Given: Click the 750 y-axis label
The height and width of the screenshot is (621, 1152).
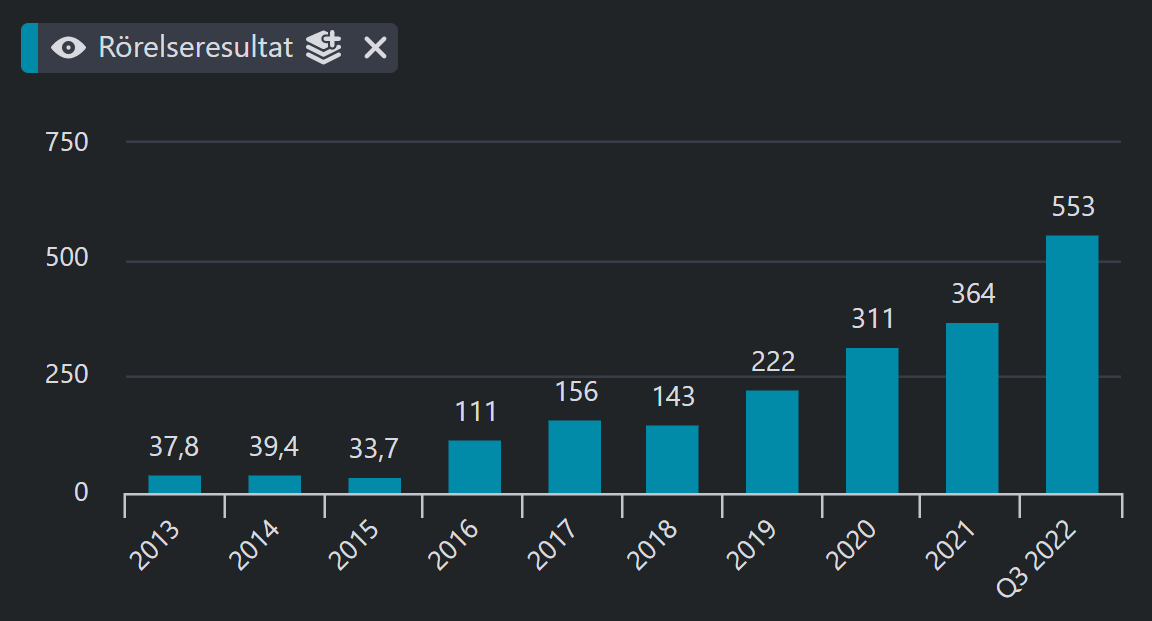Looking at the screenshot, I should [x=67, y=142].
